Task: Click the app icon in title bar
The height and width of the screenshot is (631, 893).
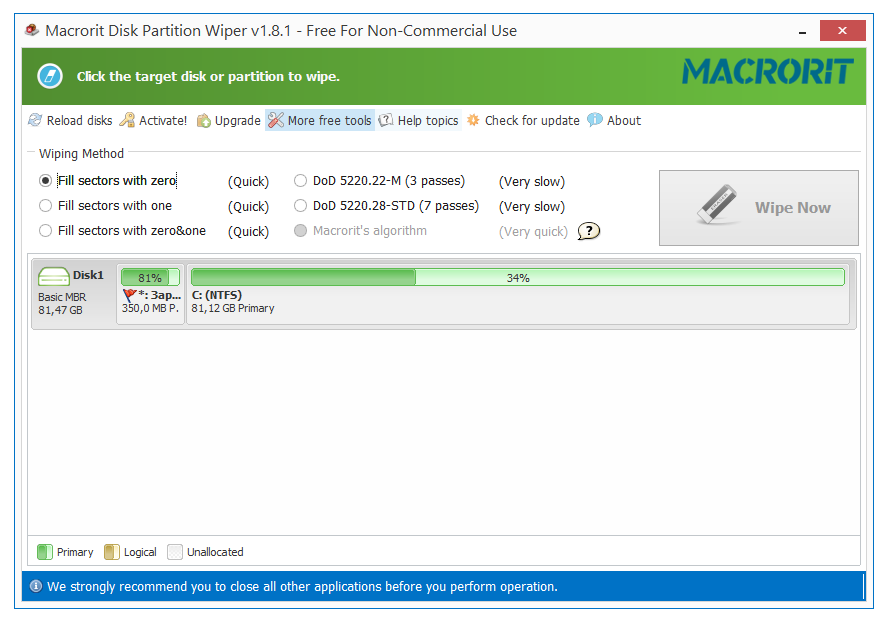Action: (32, 30)
